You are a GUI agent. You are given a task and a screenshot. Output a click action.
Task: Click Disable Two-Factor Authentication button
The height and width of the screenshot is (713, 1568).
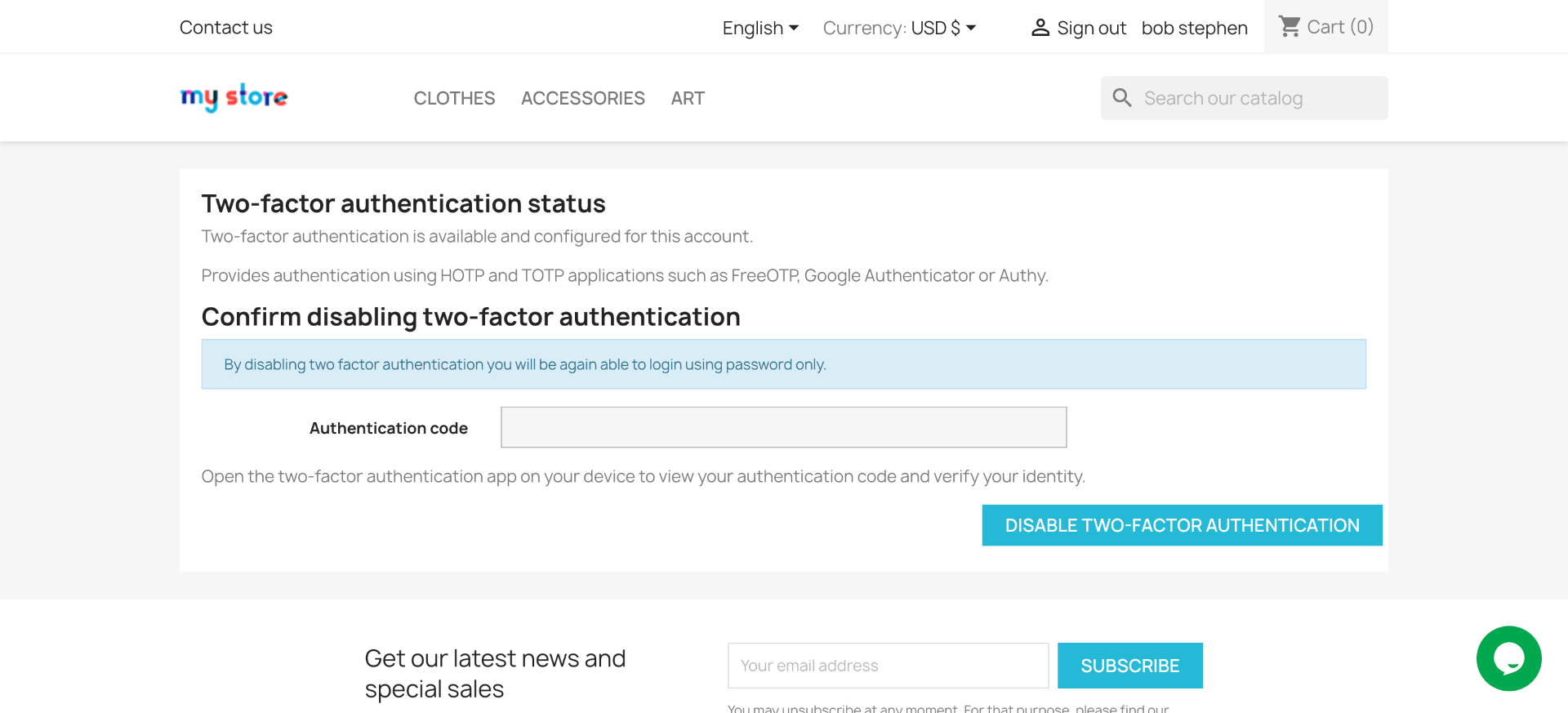(x=1182, y=525)
